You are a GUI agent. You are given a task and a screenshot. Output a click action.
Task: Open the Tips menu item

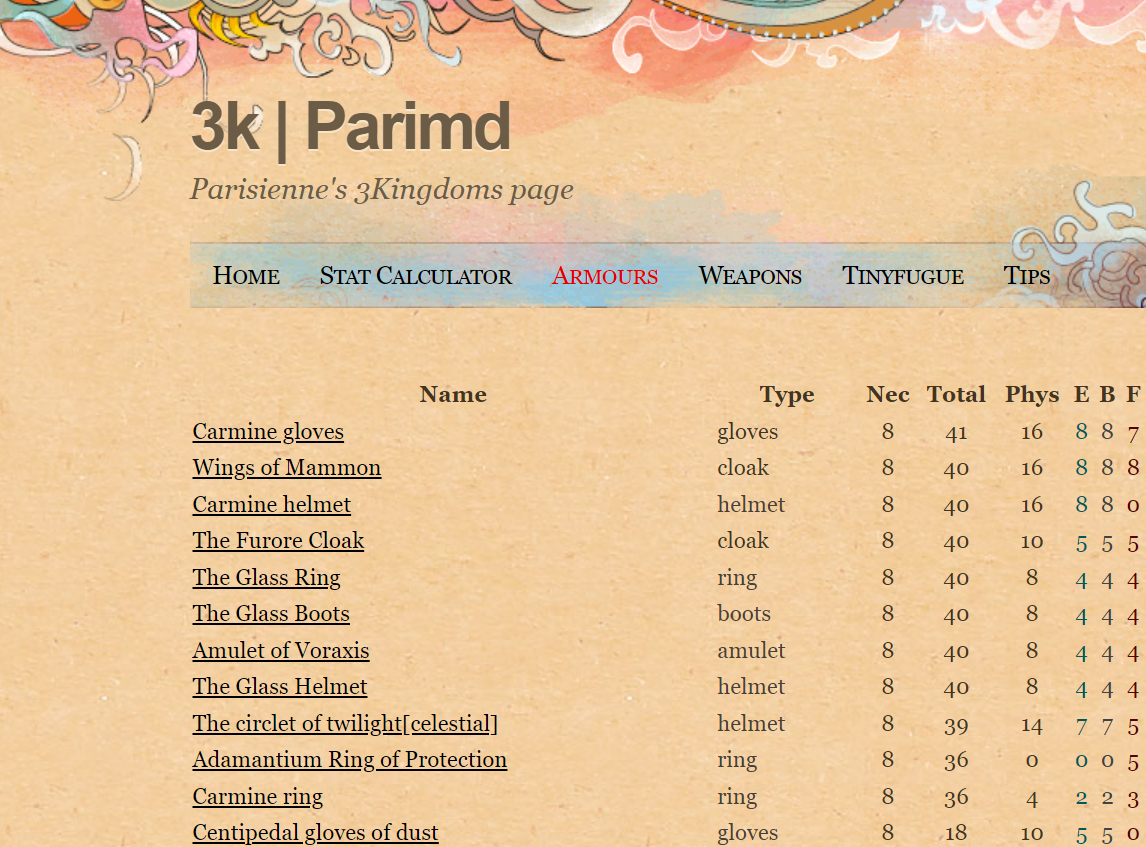1027,276
